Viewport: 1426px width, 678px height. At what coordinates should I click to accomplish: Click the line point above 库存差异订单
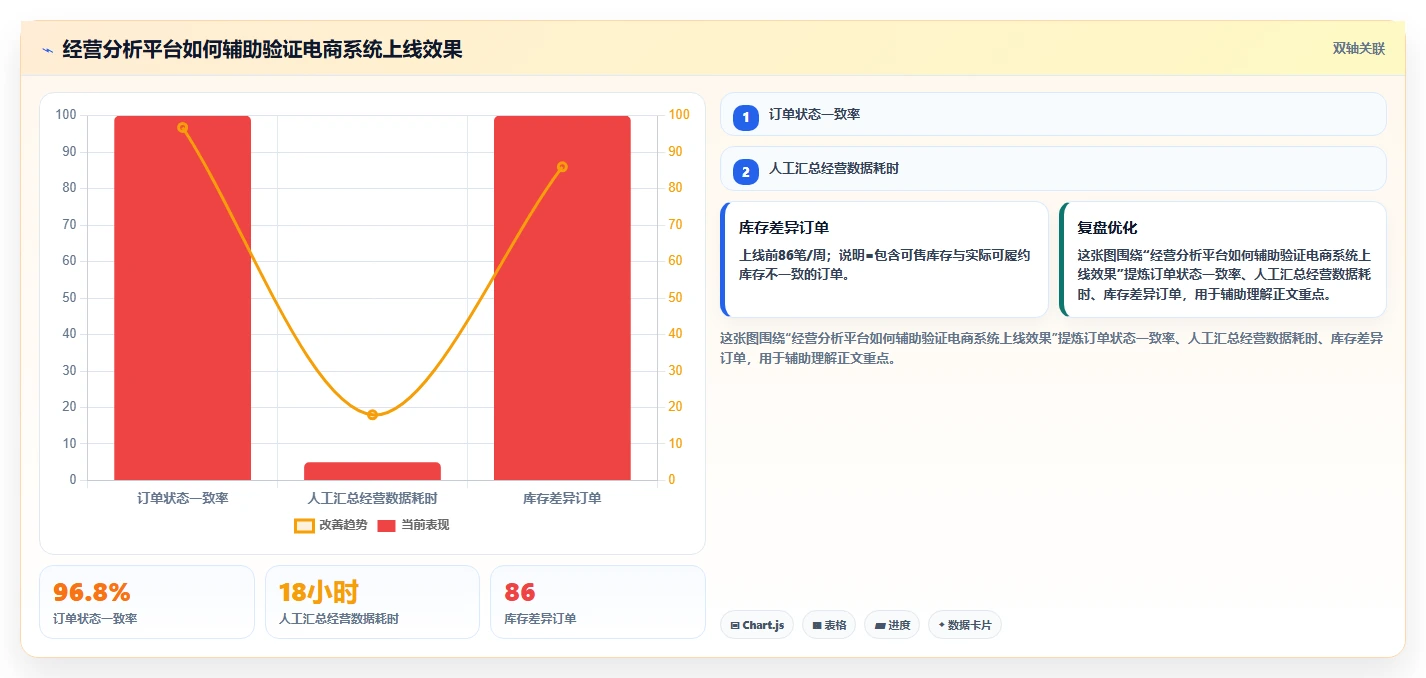click(x=562, y=166)
